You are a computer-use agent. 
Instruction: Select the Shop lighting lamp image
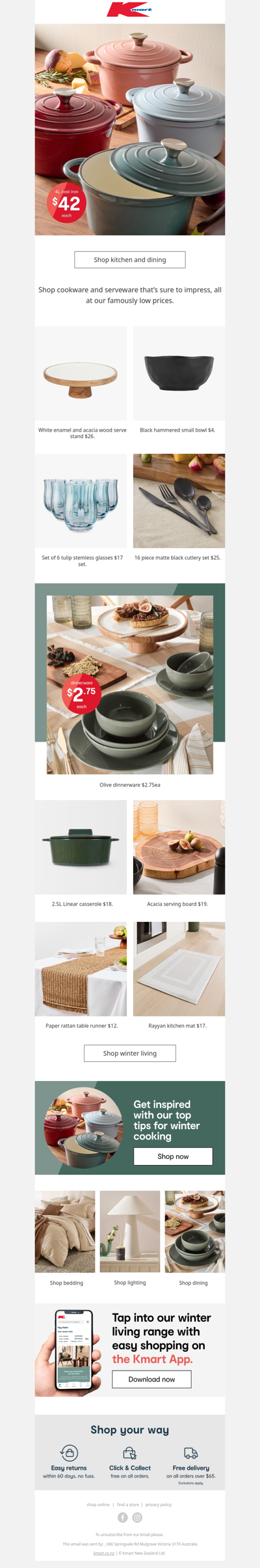[130, 1231]
